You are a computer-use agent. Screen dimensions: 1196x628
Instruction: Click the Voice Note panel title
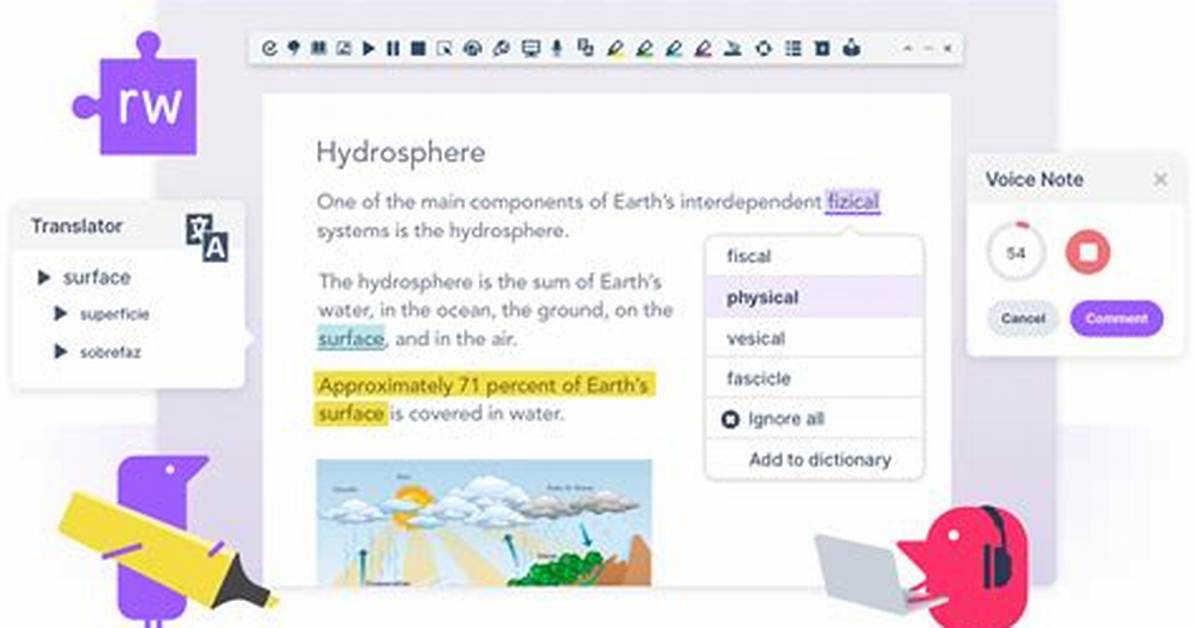click(x=1034, y=179)
